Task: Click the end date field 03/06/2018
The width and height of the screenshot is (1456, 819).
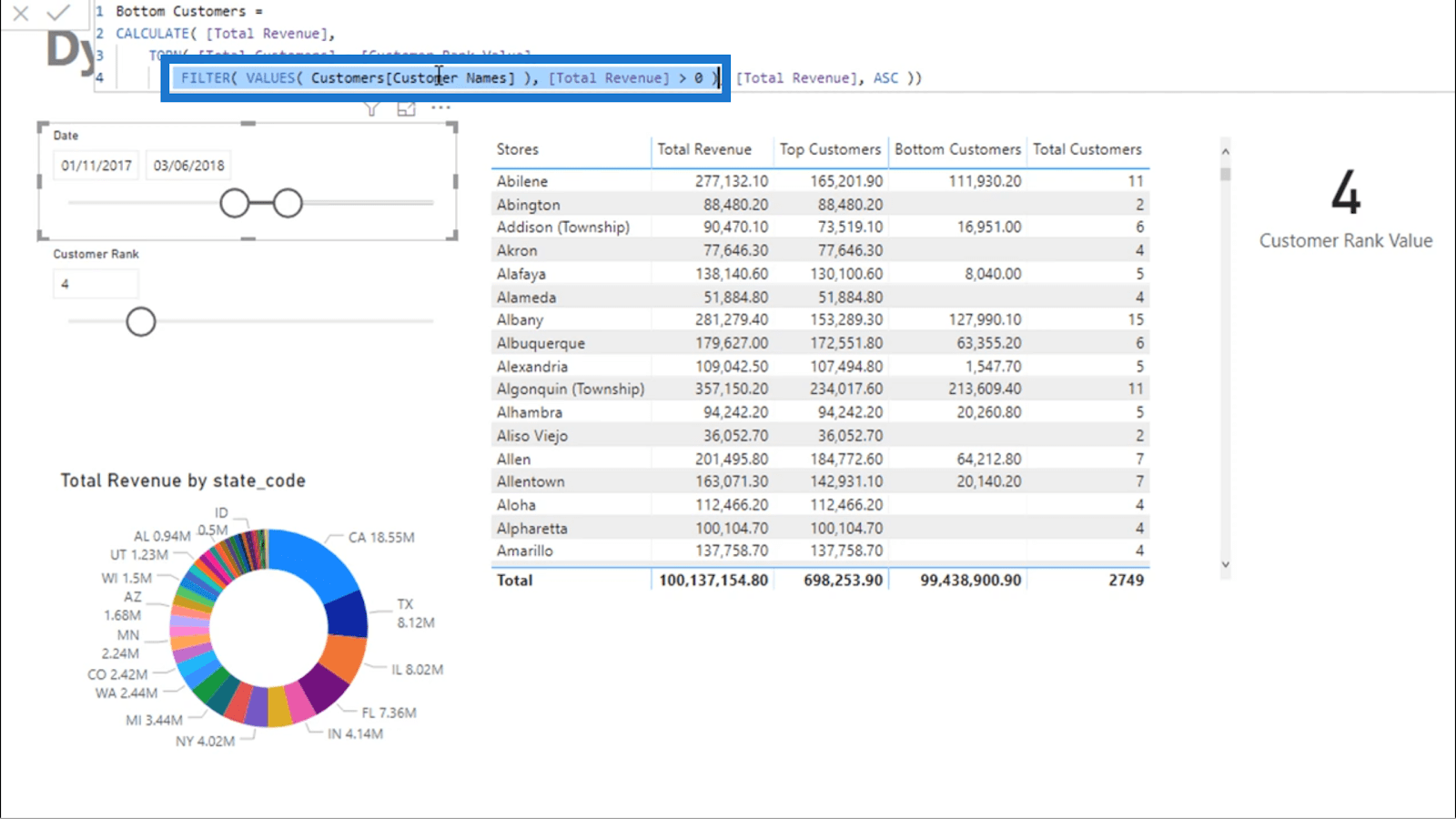Action: (188, 166)
